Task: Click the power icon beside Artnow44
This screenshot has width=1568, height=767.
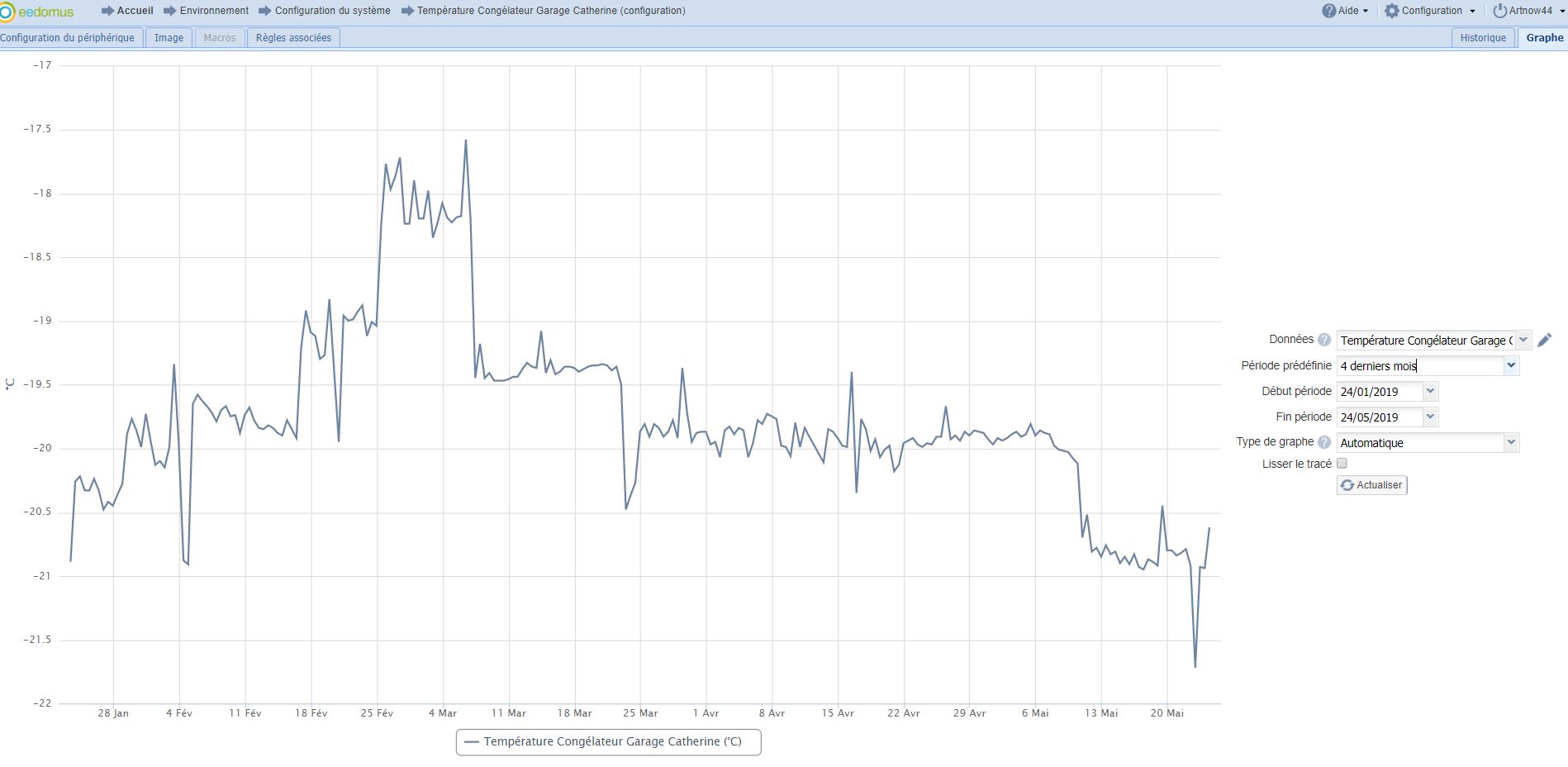Action: point(1499,11)
